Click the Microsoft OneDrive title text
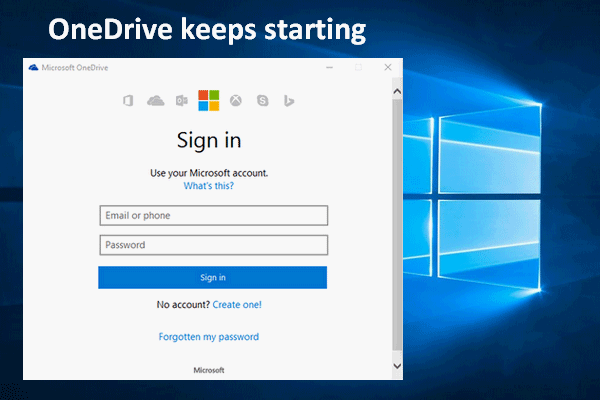Screen dimensions: 600x400 pos(75,68)
